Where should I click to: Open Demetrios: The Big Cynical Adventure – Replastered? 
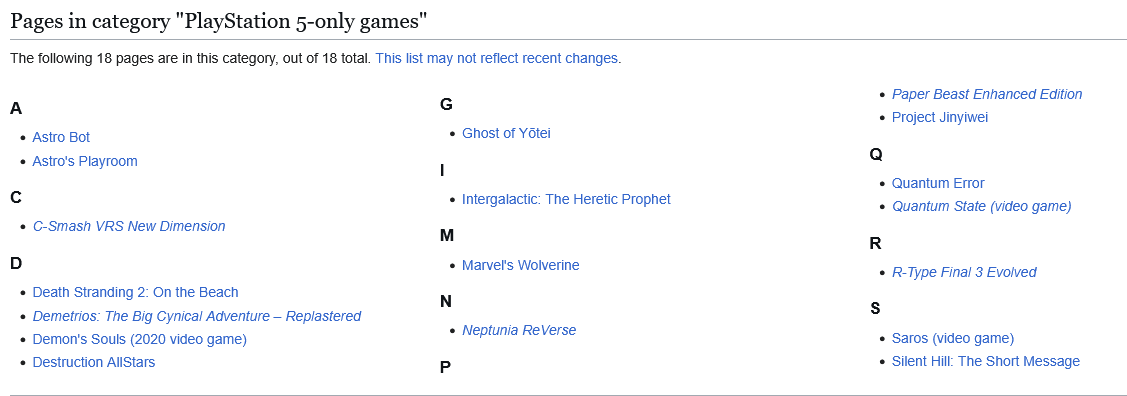197,316
